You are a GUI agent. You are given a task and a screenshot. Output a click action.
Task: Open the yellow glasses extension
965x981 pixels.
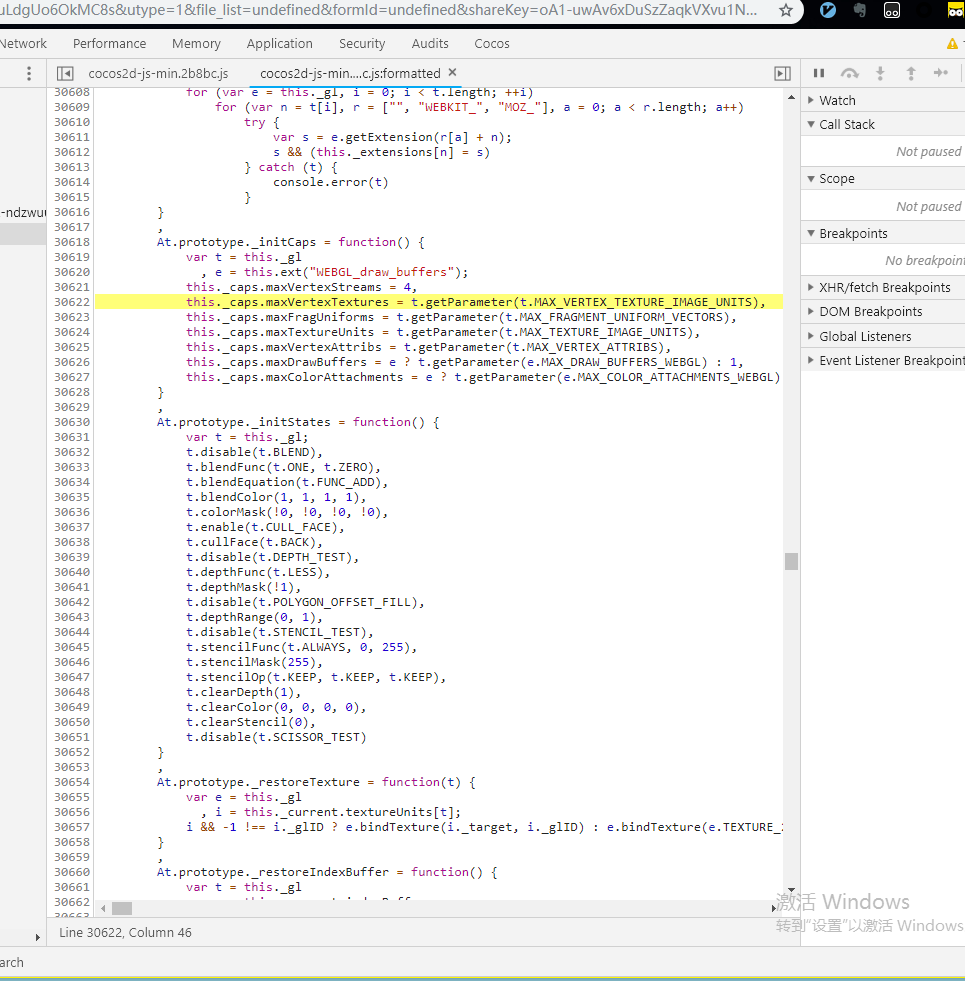[x=956, y=10]
